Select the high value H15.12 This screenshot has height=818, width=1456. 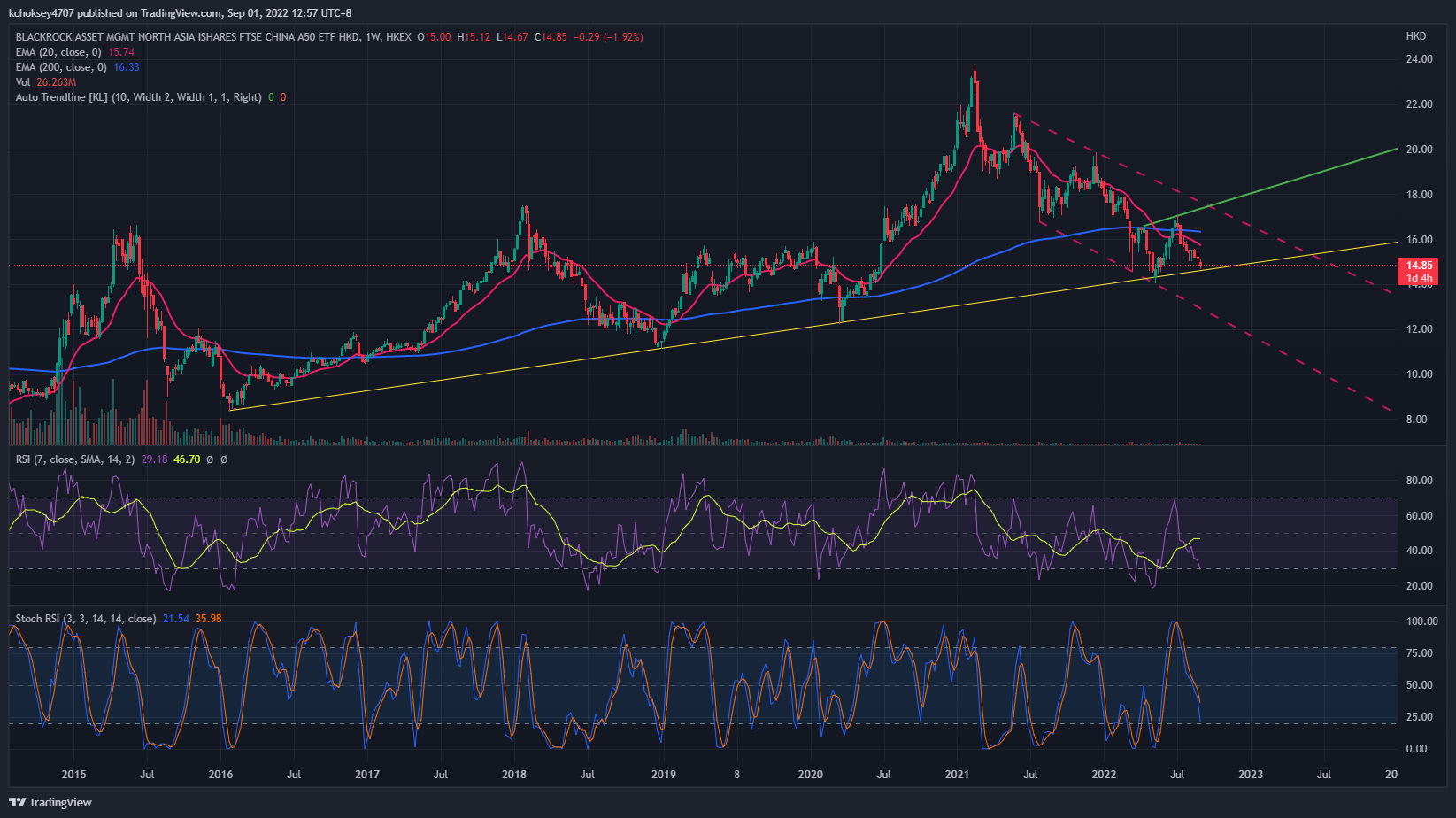[x=474, y=37]
